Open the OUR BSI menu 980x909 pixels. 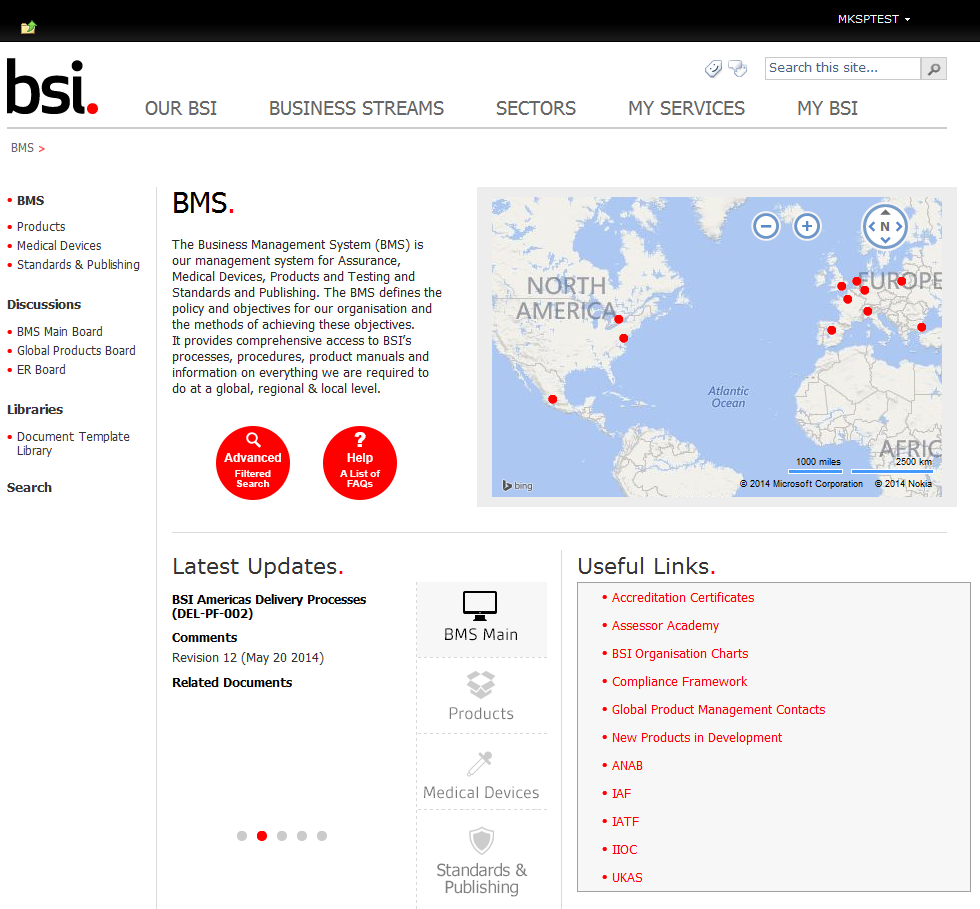tap(181, 109)
